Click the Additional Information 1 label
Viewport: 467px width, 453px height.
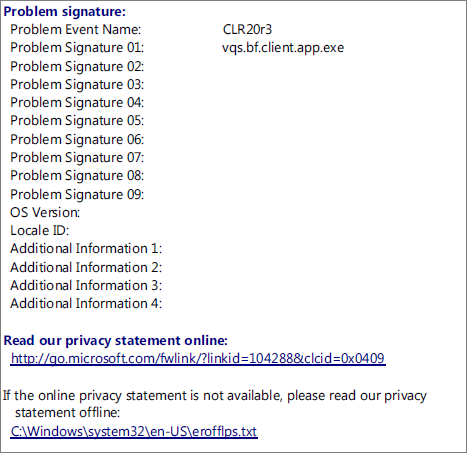point(86,249)
